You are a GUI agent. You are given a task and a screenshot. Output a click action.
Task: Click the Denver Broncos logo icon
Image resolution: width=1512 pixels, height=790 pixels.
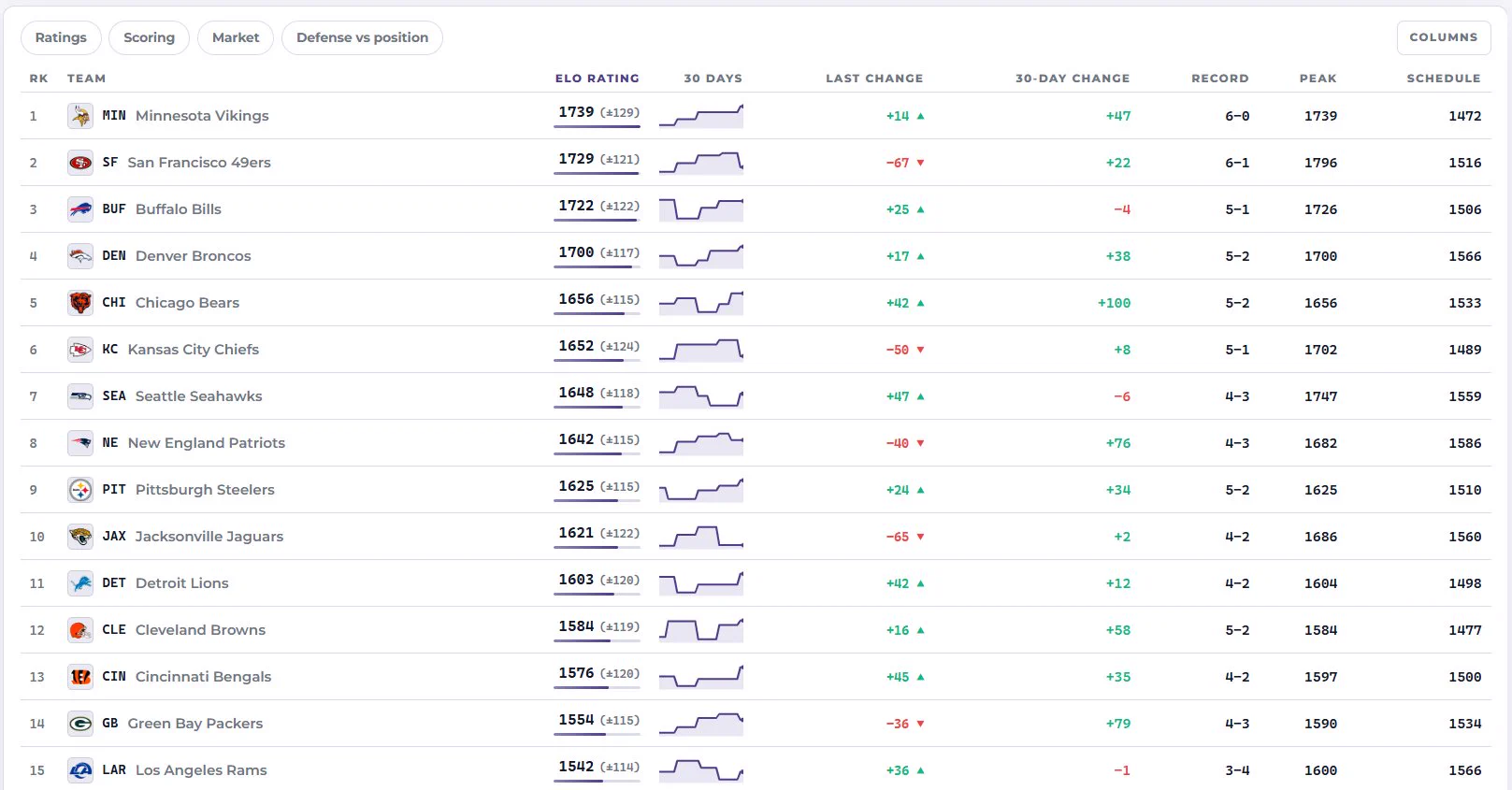(80, 256)
